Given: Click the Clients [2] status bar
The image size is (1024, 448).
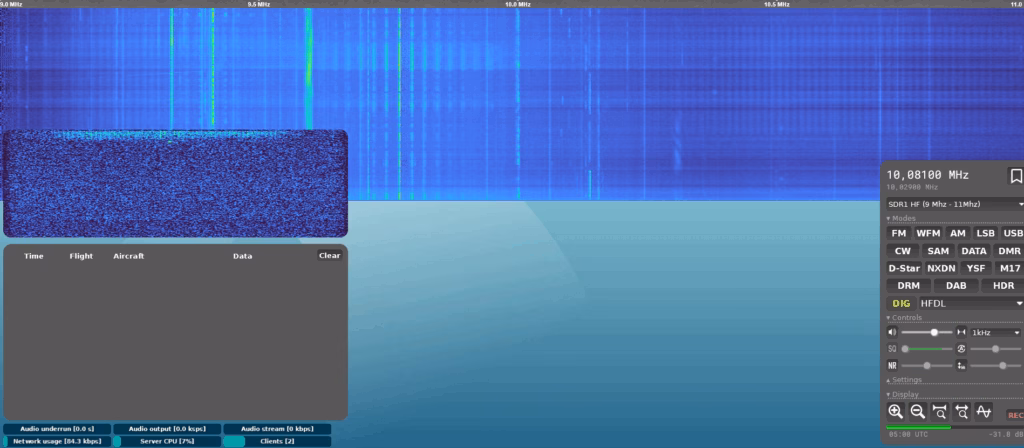Looking at the screenshot, I should (276, 441).
